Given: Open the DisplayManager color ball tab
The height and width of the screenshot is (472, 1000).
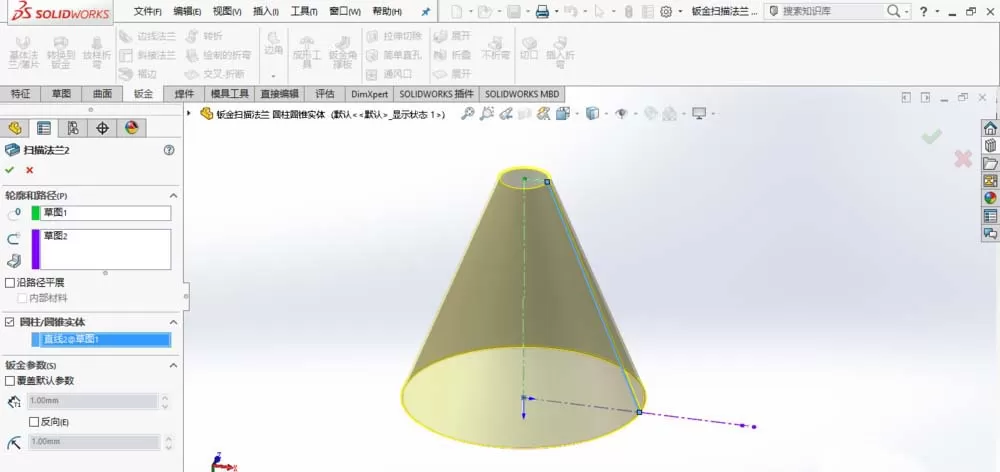Looking at the screenshot, I should click(x=131, y=128).
